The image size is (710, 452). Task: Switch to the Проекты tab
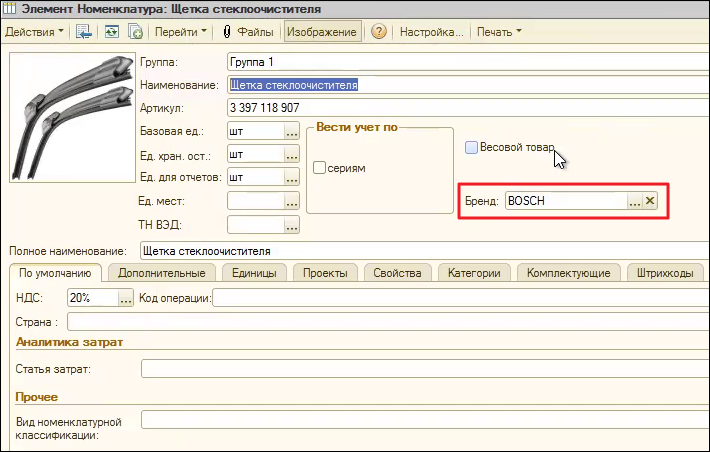(325, 273)
